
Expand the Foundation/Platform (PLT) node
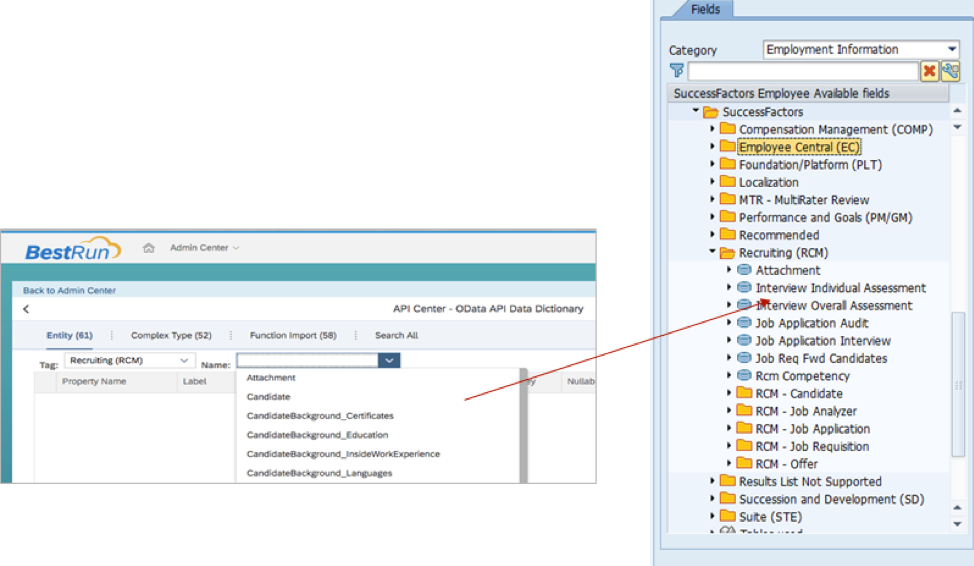tap(712, 164)
